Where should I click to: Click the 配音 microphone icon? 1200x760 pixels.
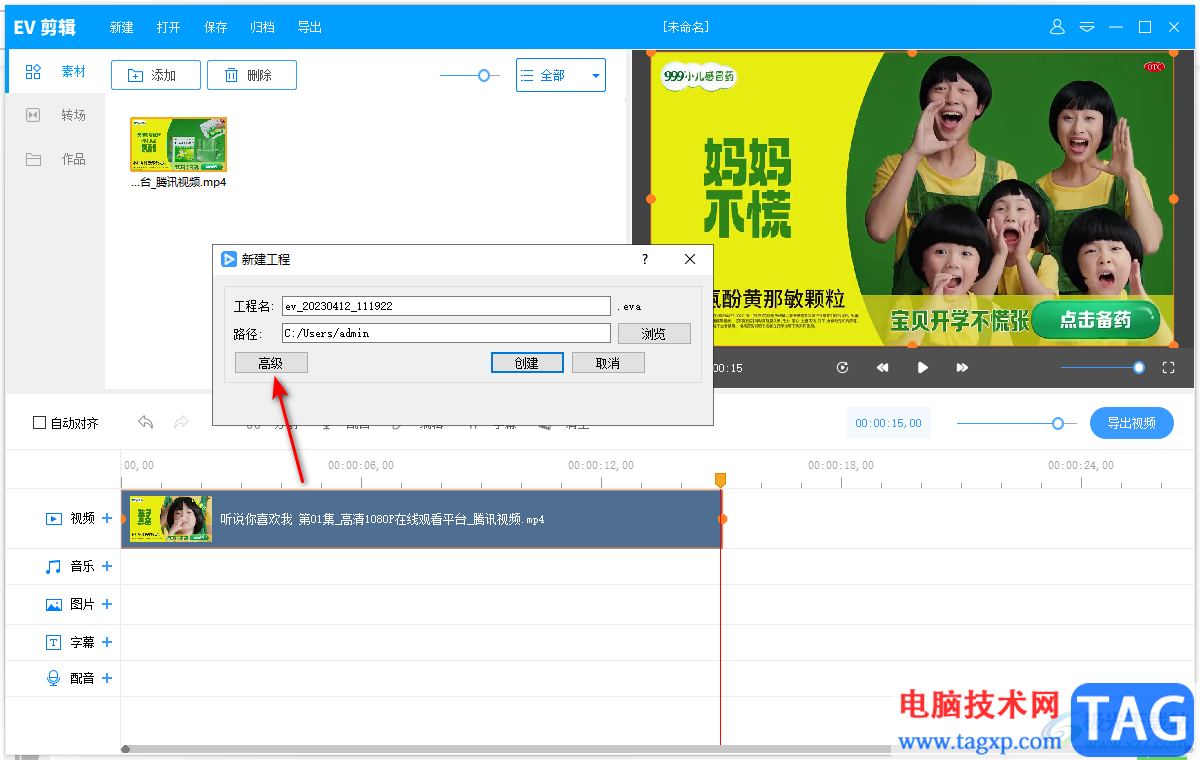[x=54, y=678]
